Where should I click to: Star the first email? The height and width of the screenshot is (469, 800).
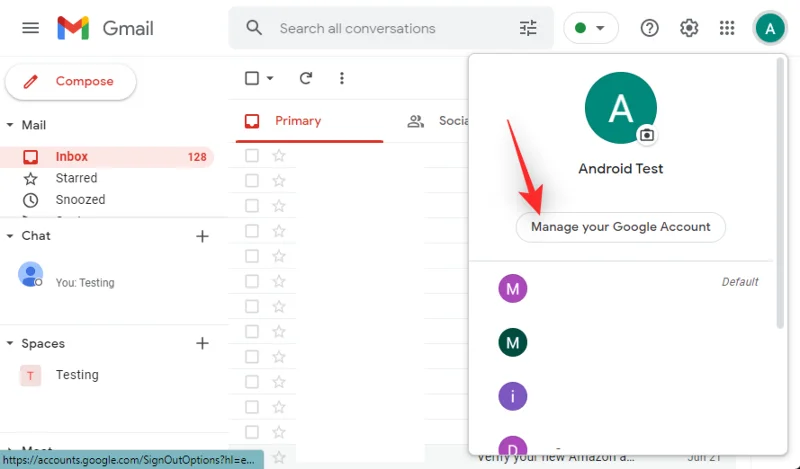click(x=279, y=155)
